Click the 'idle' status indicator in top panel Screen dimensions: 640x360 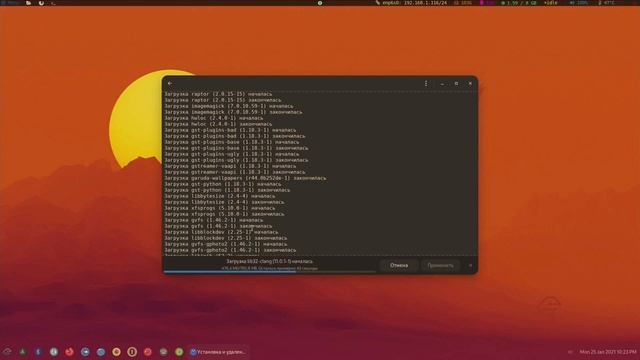point(551,2)
